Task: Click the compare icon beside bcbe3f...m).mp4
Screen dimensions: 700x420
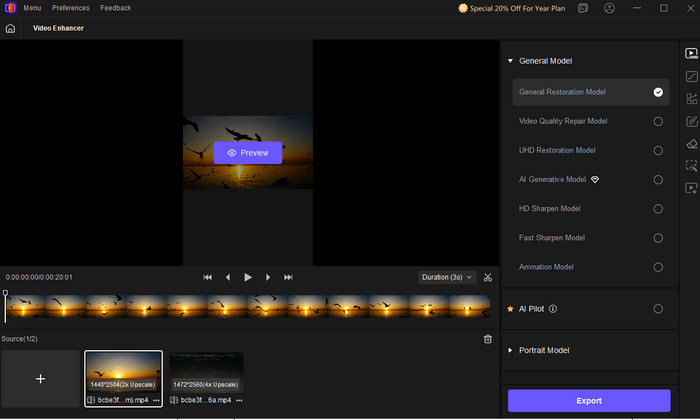Action: pyautogui.click(x=91, y=400)
